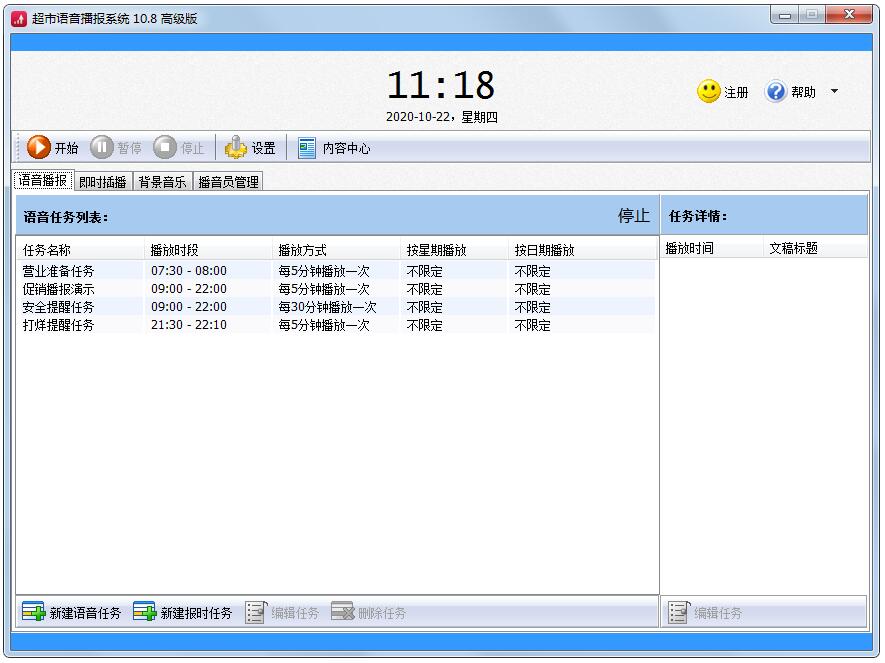Switch to the 即时插播 tab
The width and height of the screenshot is (885, 663).
(x=103, y=182)
